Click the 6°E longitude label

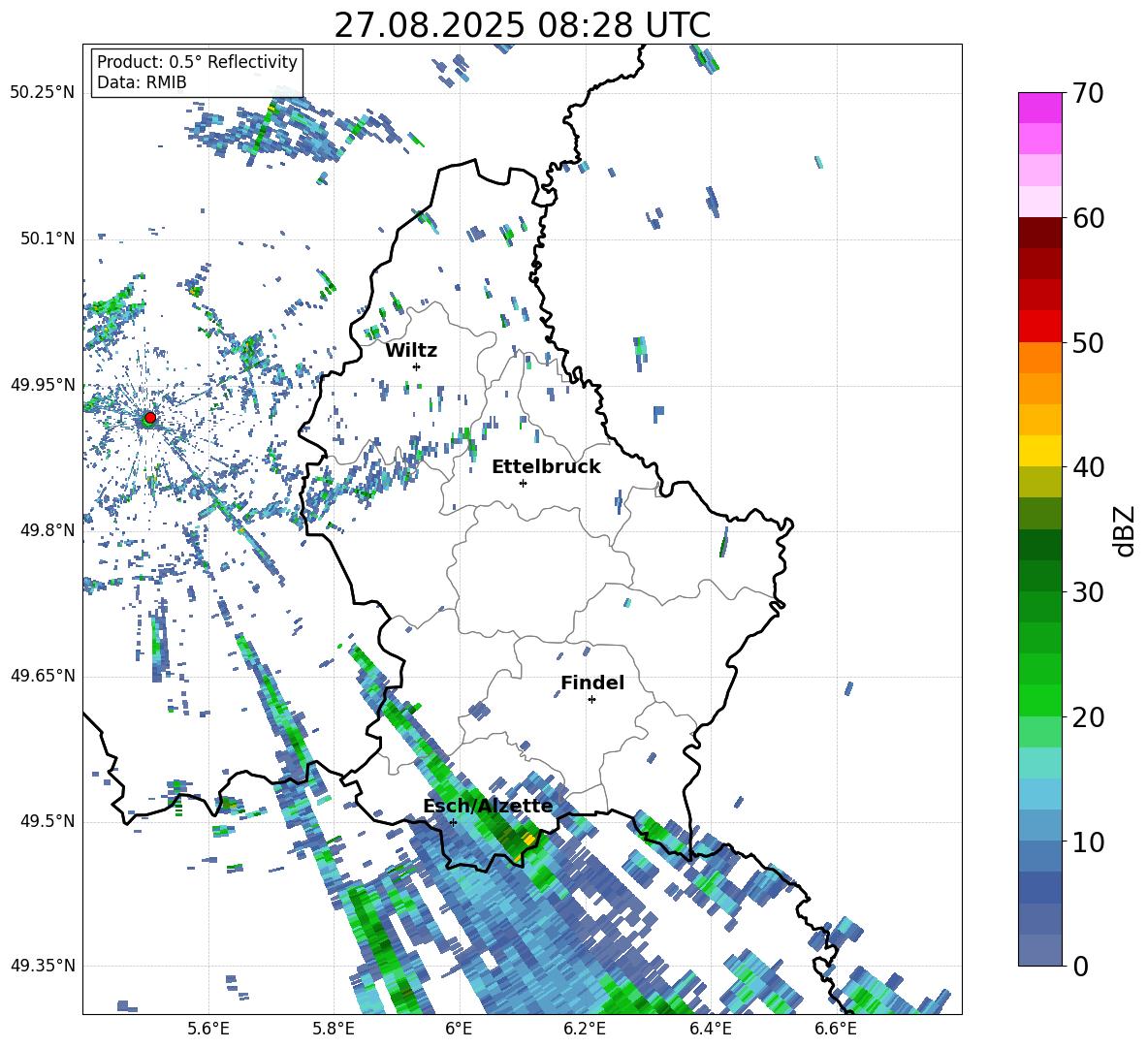click(x=459, y=1030)
